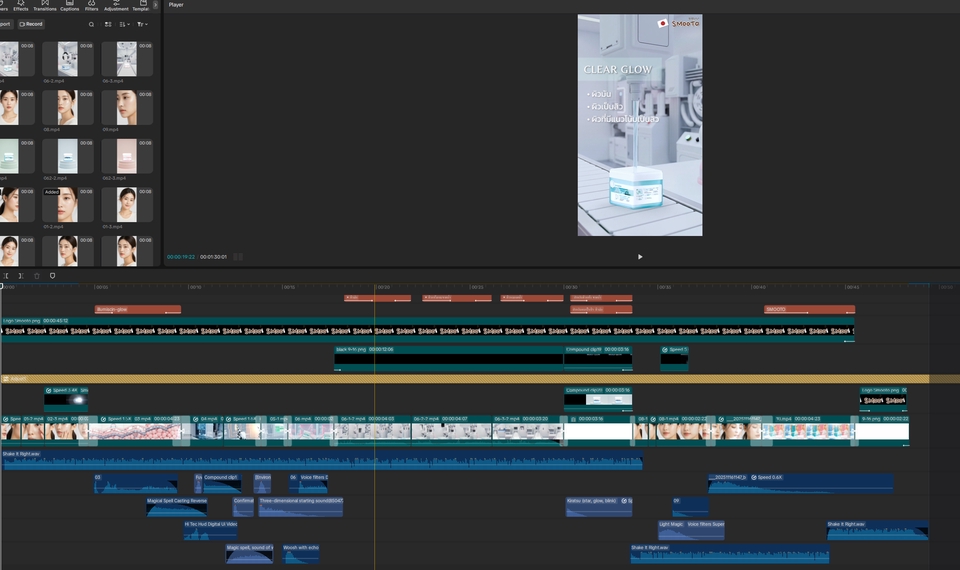Add a marker with the shield icon
The image size is (960, 570).
pos(53,276)
